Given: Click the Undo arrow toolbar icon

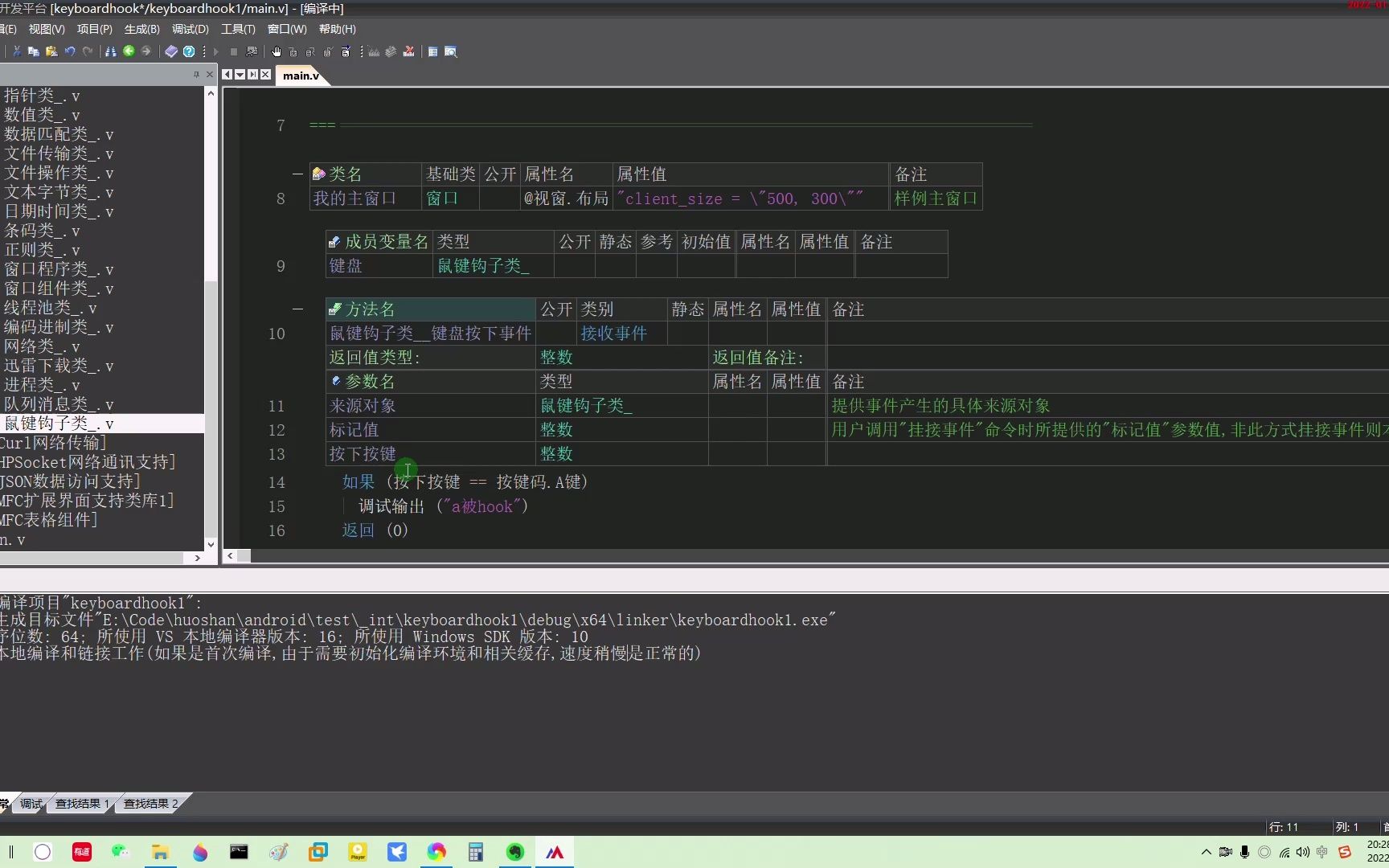Looking at the screenshot, I should tap(70, 51).
